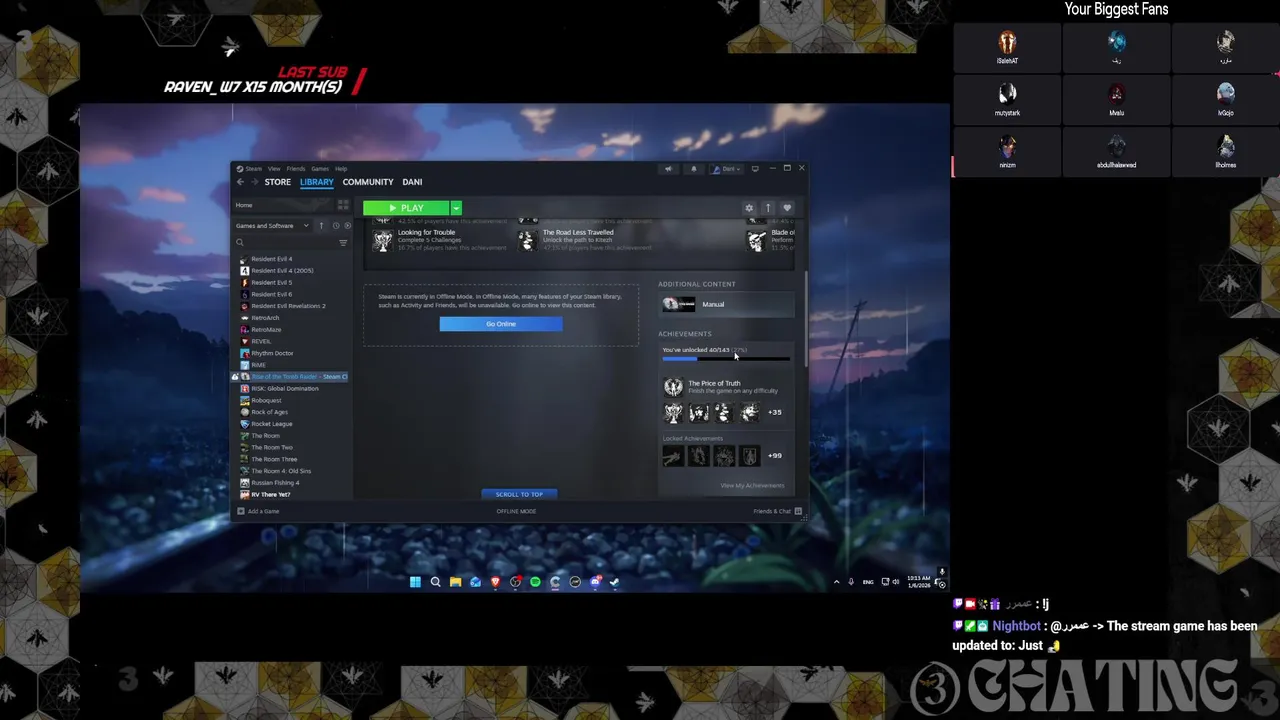Switch to the LIBRARY tab
Image resolution: width=1280 pixels, height=720 pixels.
317,182
